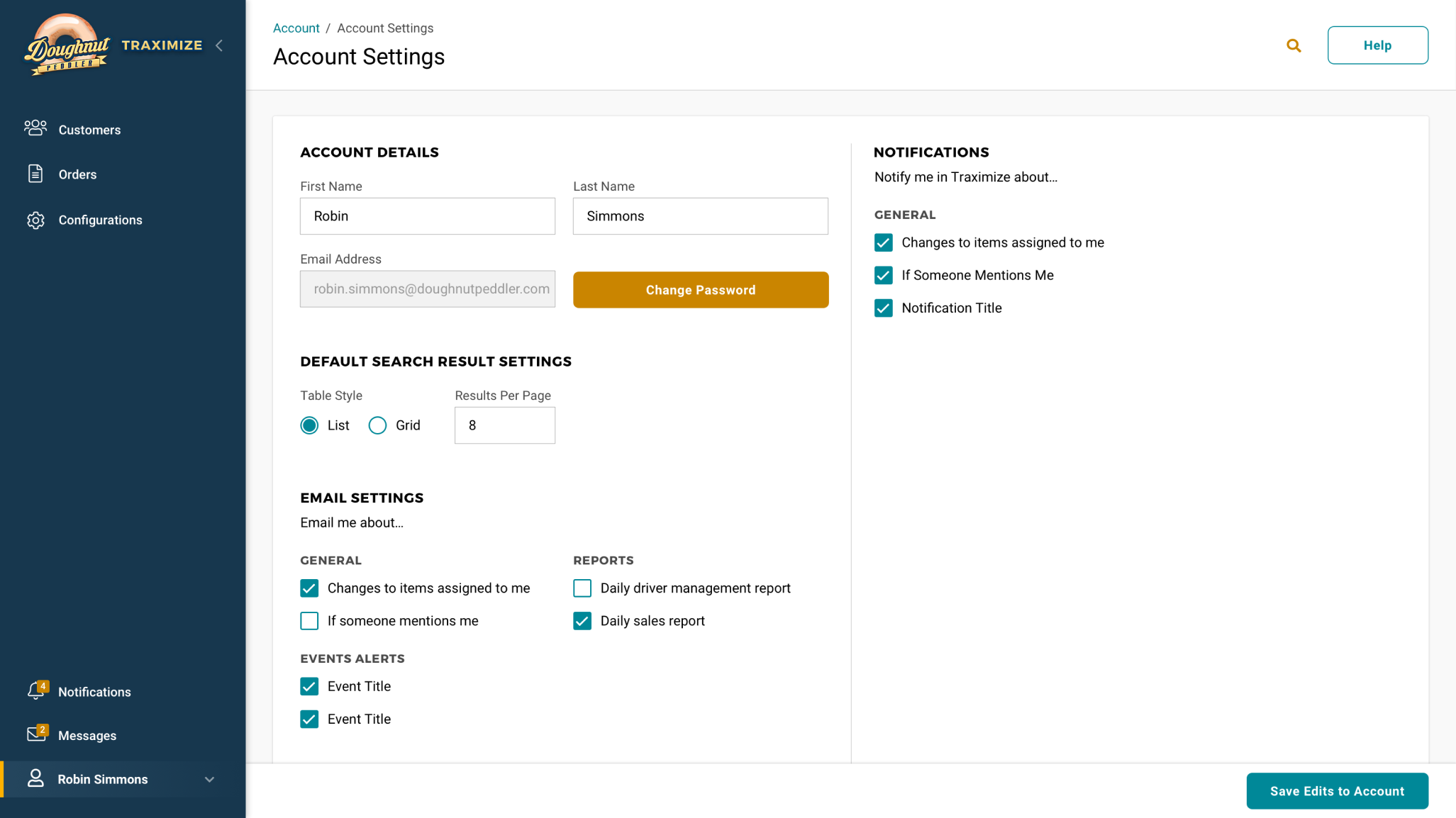The height and width of the screenshot is (818, 1456).
Task: Collapse the sidebar with chevron arrow
Action: click(x=219, y=45)
